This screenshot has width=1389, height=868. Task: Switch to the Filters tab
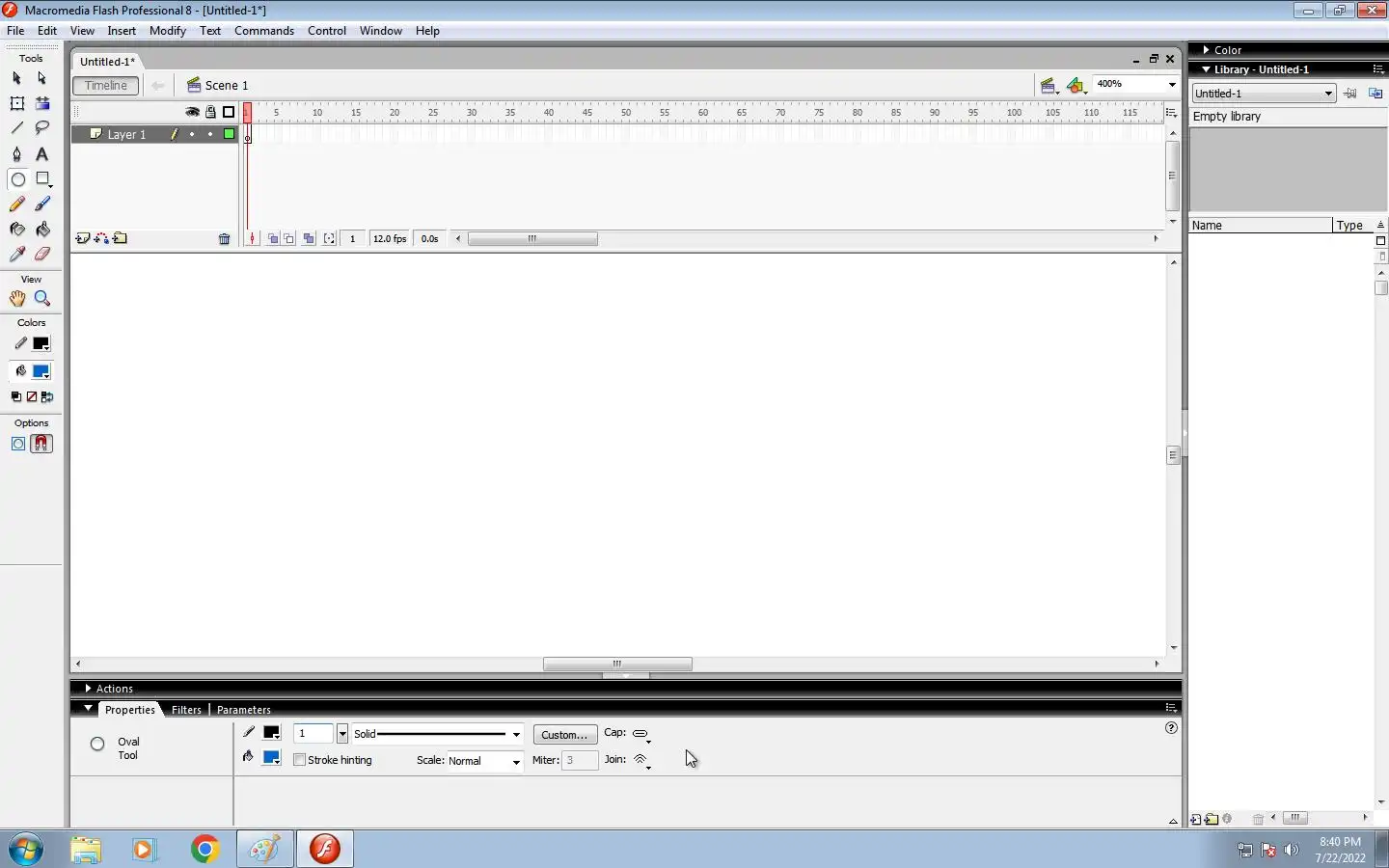click(x=186, y=710)
